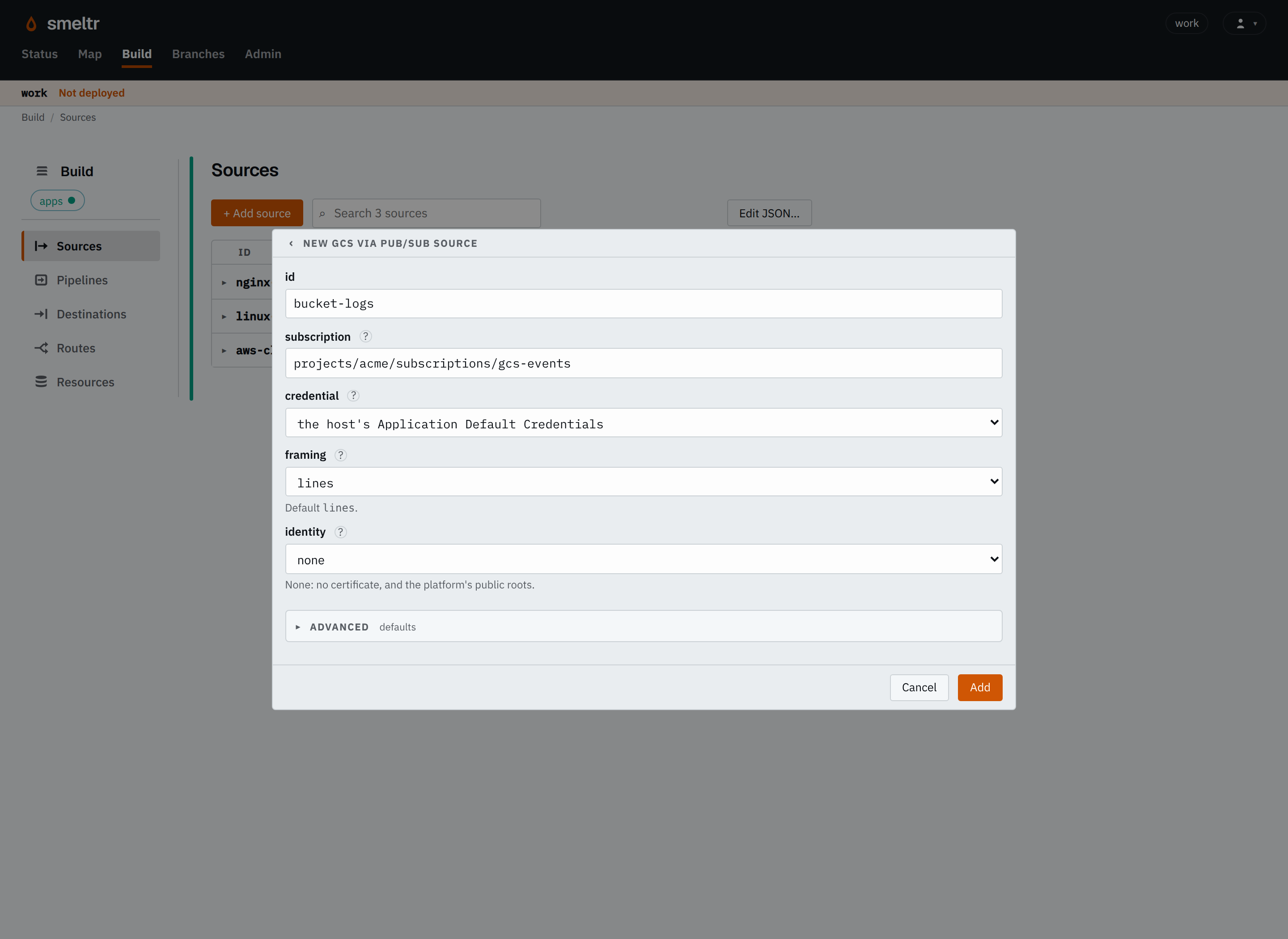Click the Pipelines icon in sidebar

click(x=41, y=280)
